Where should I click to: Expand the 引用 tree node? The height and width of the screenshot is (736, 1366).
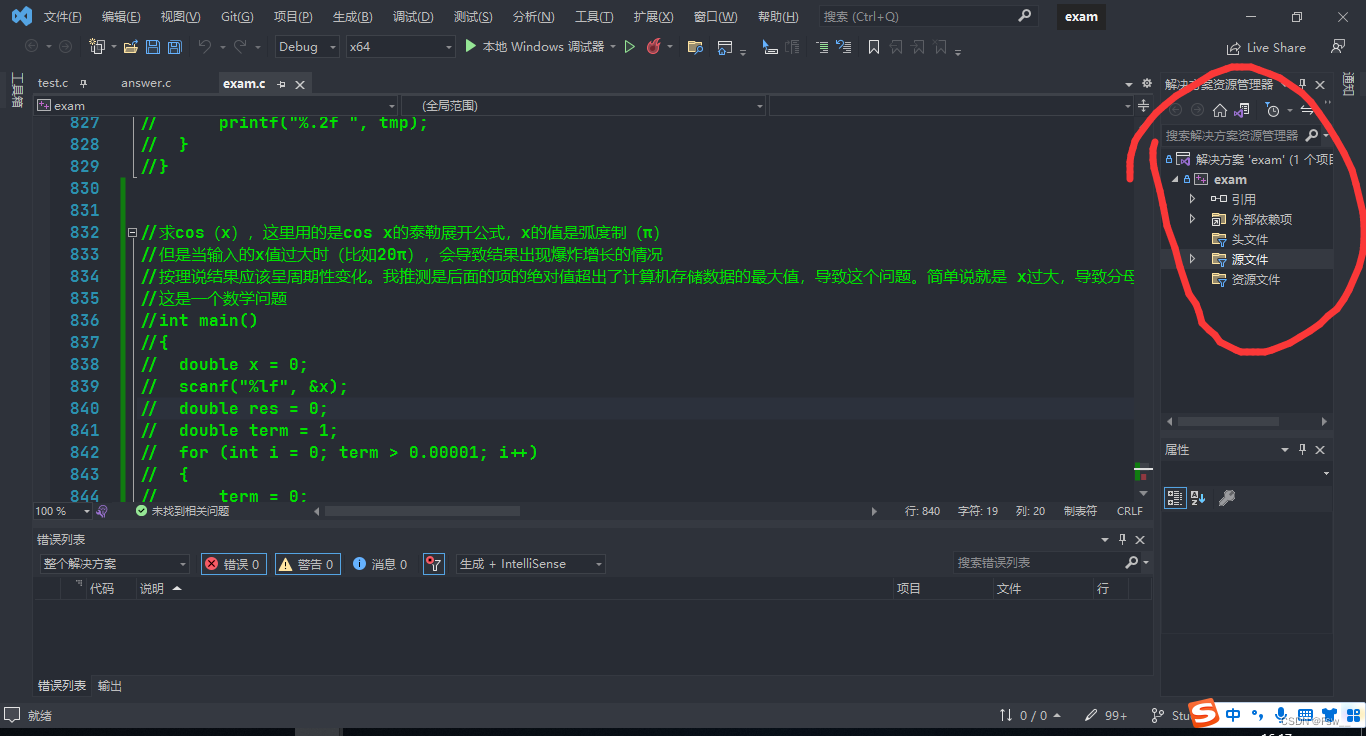[1192, 199]
